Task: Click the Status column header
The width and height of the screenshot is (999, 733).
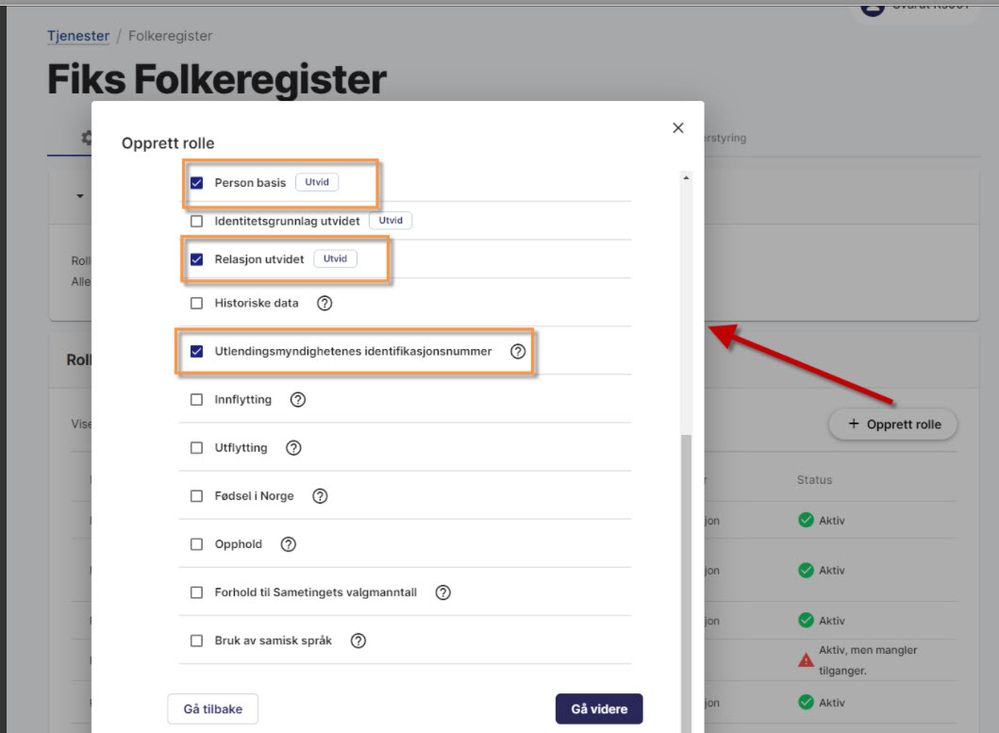Action: point(814,480)
